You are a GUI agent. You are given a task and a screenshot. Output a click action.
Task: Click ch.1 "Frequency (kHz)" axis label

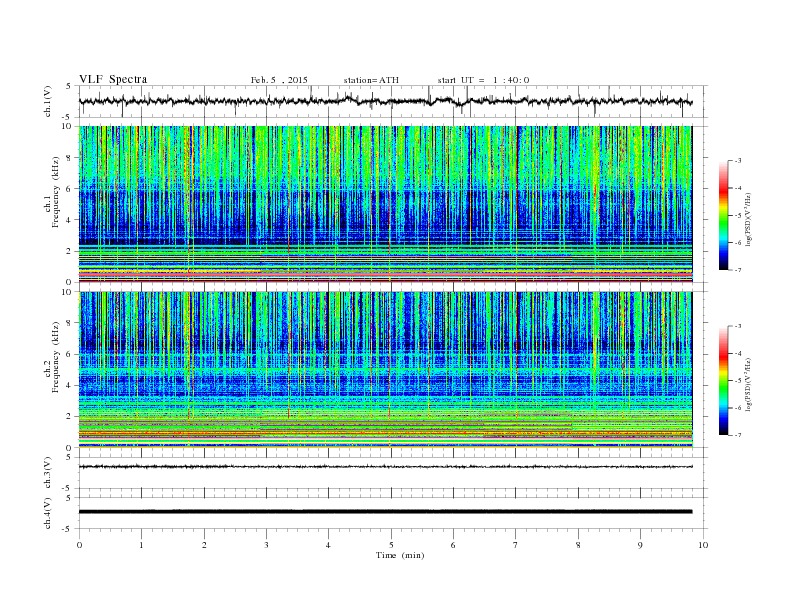click(56, 192)
